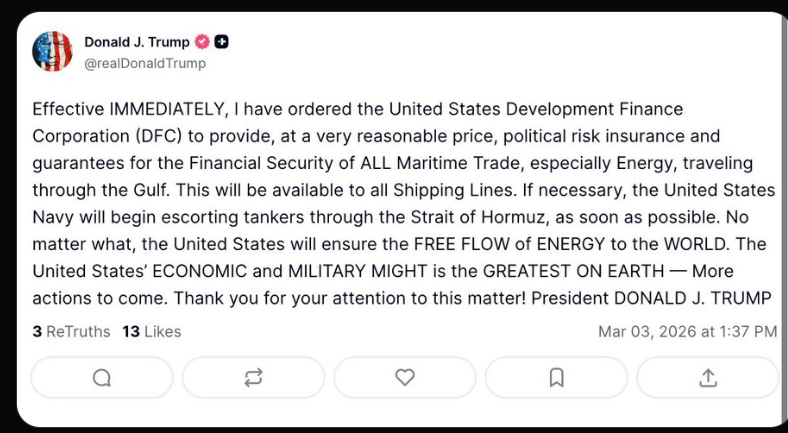The height and width of the screenshot is (433, 788).
Task: Click the red verified checkmark badge
Action: [201, 42]
